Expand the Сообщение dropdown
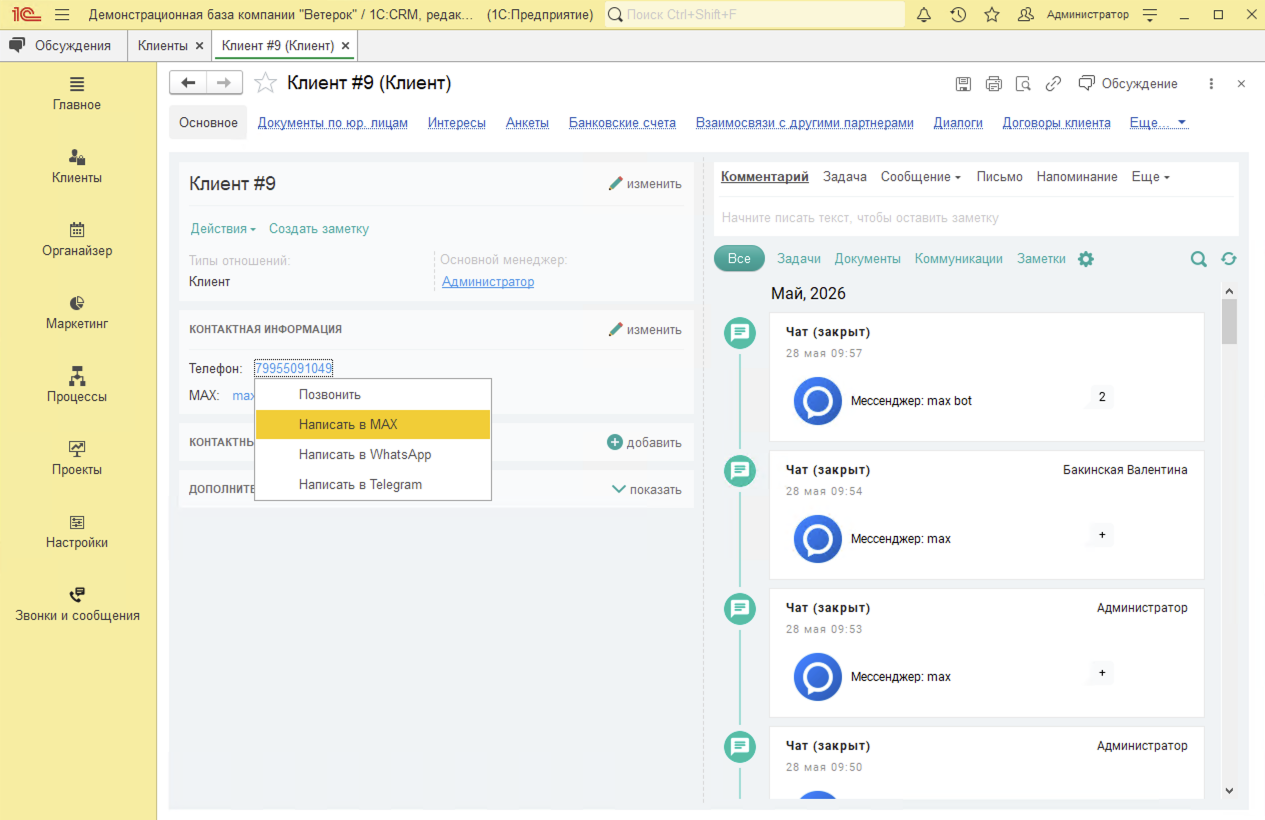The width and height of the screenshot is (1265, 820). coord(920,177)
